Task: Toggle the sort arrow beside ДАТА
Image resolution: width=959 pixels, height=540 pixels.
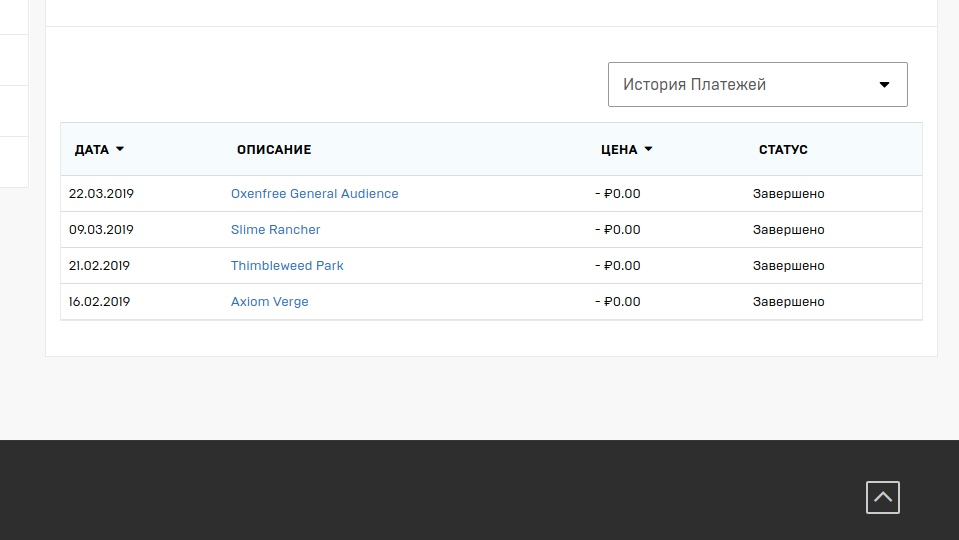Action: pos(120,149)
